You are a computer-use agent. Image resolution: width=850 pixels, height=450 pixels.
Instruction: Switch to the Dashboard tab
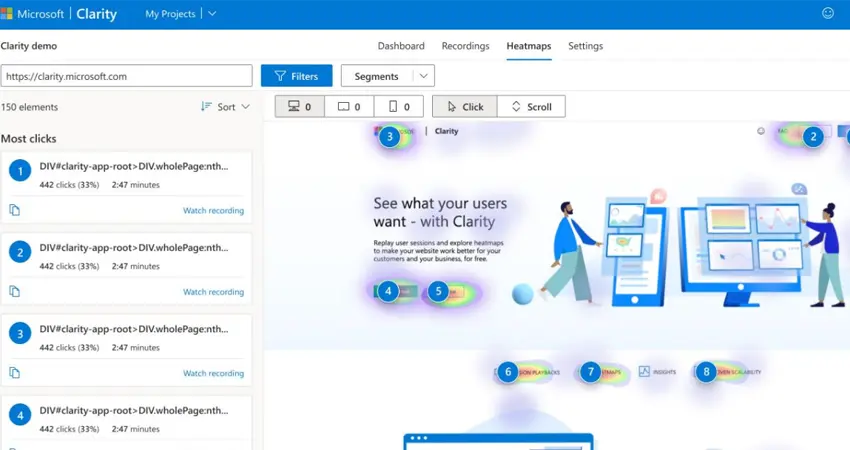[401, 46]
